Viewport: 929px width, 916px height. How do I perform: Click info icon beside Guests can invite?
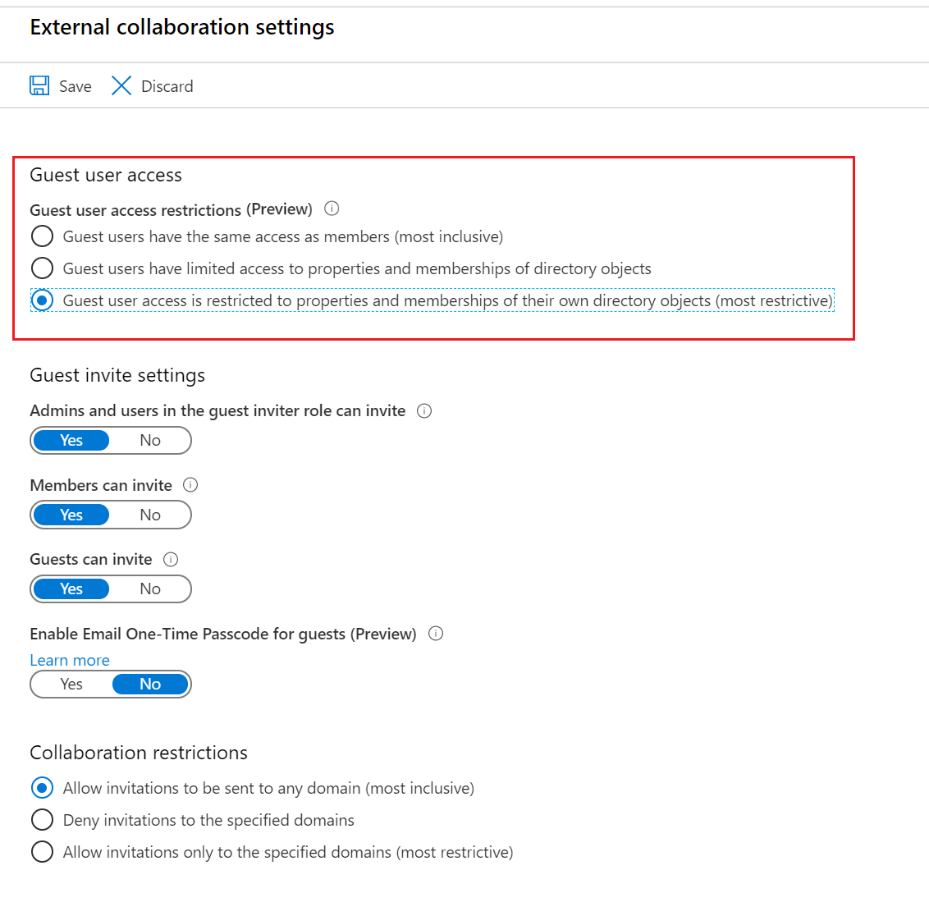pos(171,559)
